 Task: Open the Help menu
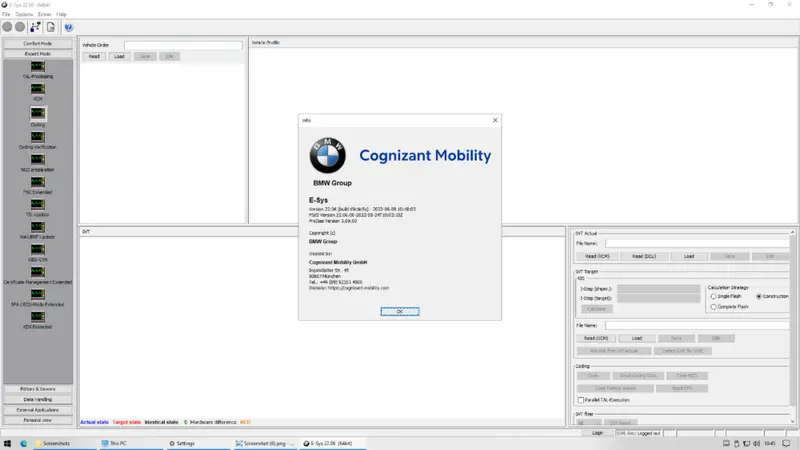pos(61,14)
